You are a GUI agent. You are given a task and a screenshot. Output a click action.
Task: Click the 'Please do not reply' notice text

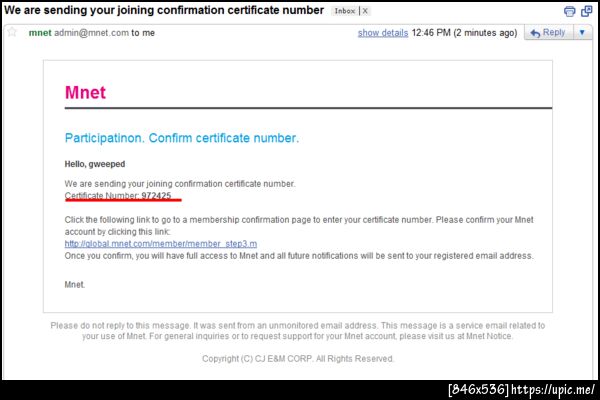pyautogui.click(x=298, y=331)
